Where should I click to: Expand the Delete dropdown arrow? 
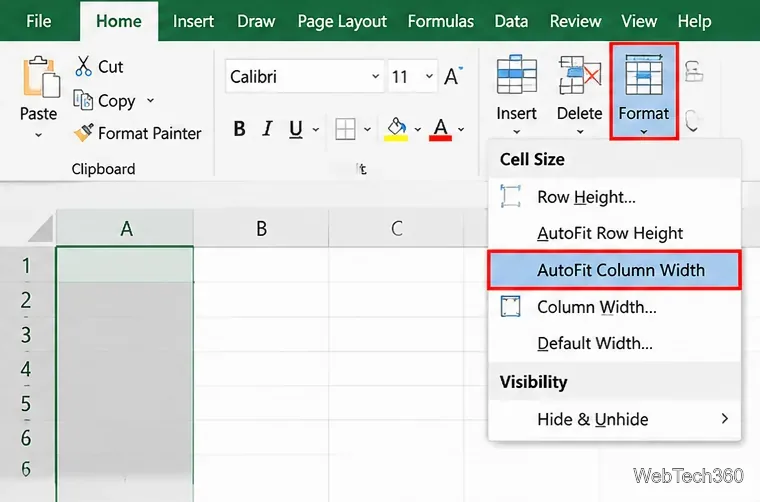click(x=580, y=132)
